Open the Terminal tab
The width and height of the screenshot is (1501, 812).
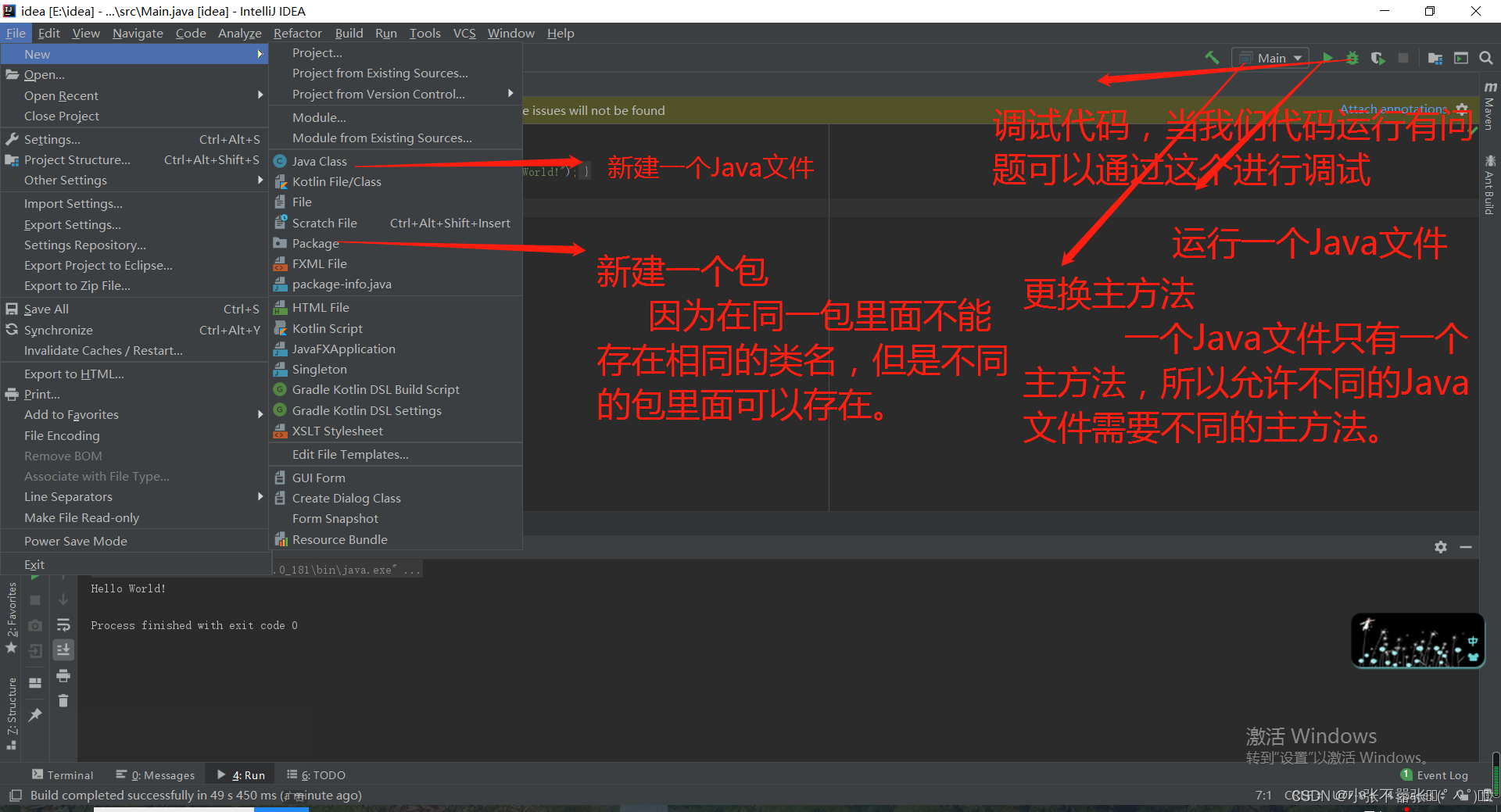pyautogui.click(x=63, y=775)
